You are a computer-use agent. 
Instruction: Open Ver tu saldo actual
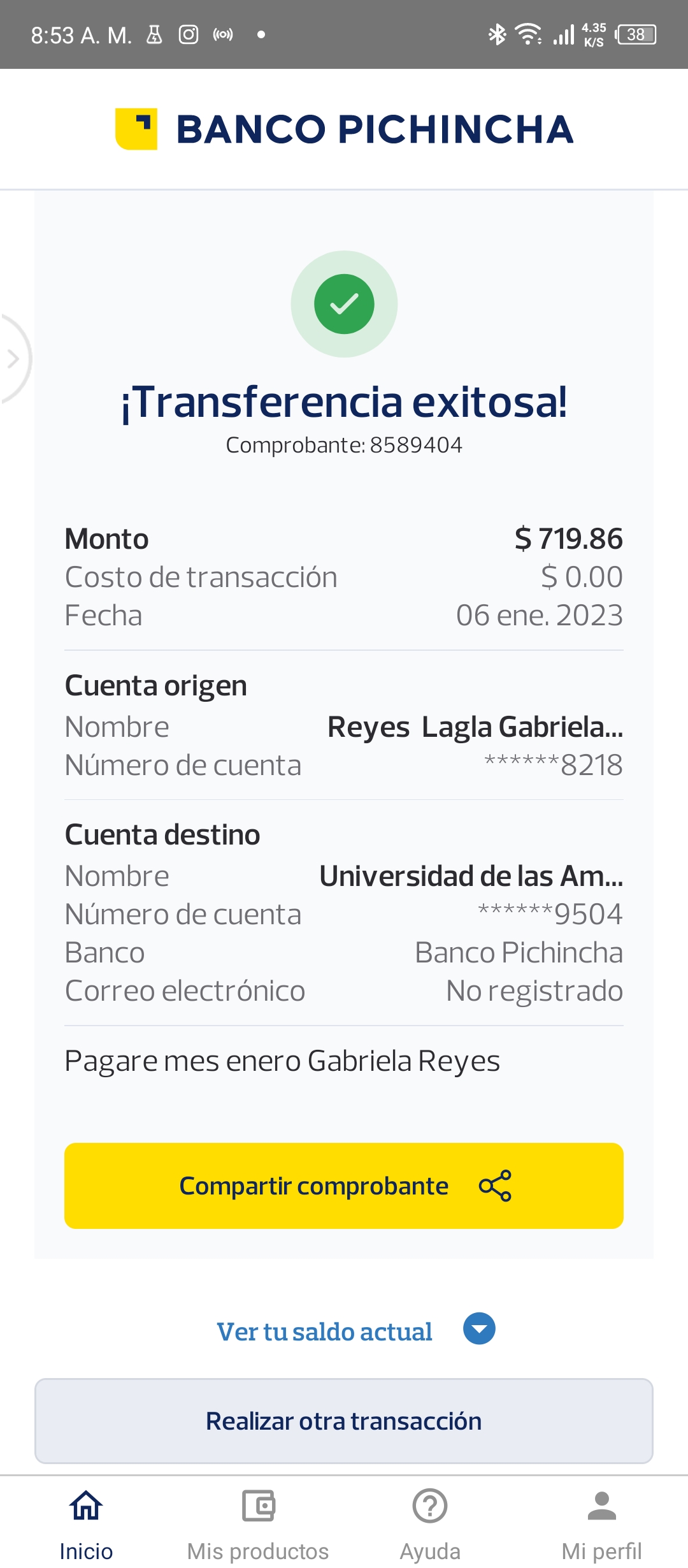[324, 1332]
